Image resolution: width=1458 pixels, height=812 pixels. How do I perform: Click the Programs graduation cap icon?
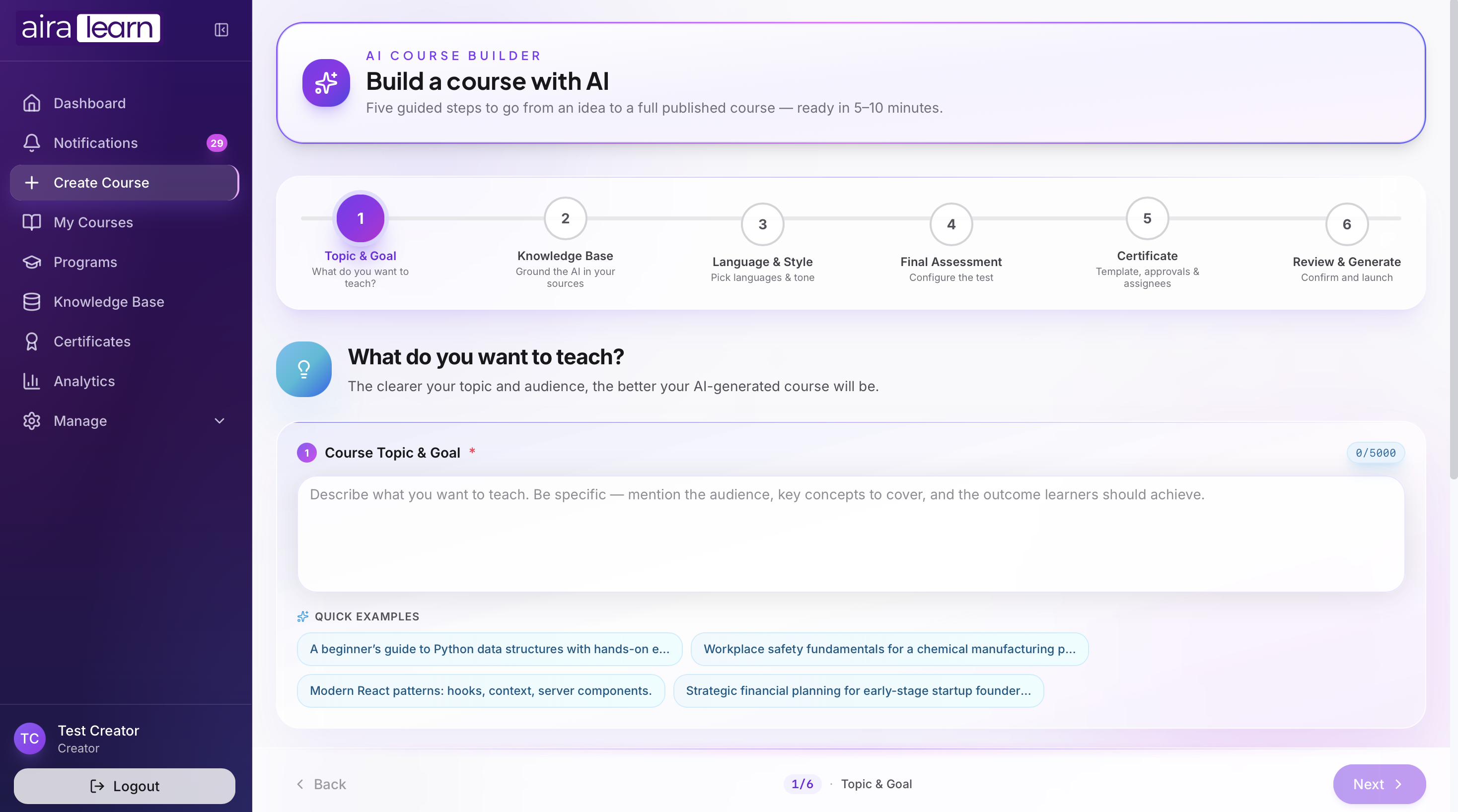tap(32, 262)
